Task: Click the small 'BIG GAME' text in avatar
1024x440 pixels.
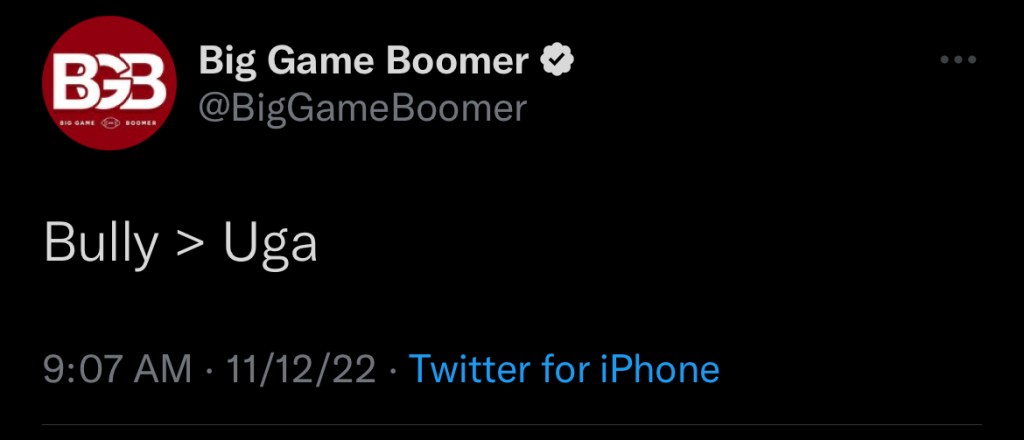Action: pos(78,123)
